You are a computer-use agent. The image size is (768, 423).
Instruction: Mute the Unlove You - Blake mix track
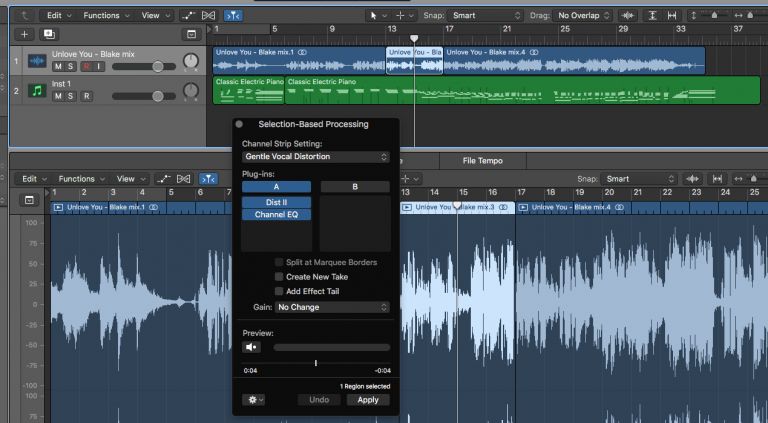coord(58,67)
